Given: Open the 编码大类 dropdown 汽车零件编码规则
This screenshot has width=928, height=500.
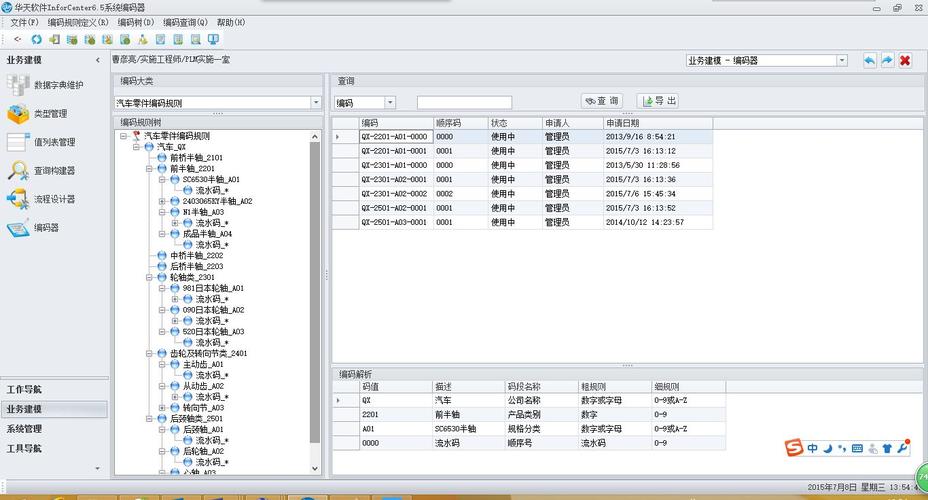Looking at the screenshot, I should pos(316,103).
